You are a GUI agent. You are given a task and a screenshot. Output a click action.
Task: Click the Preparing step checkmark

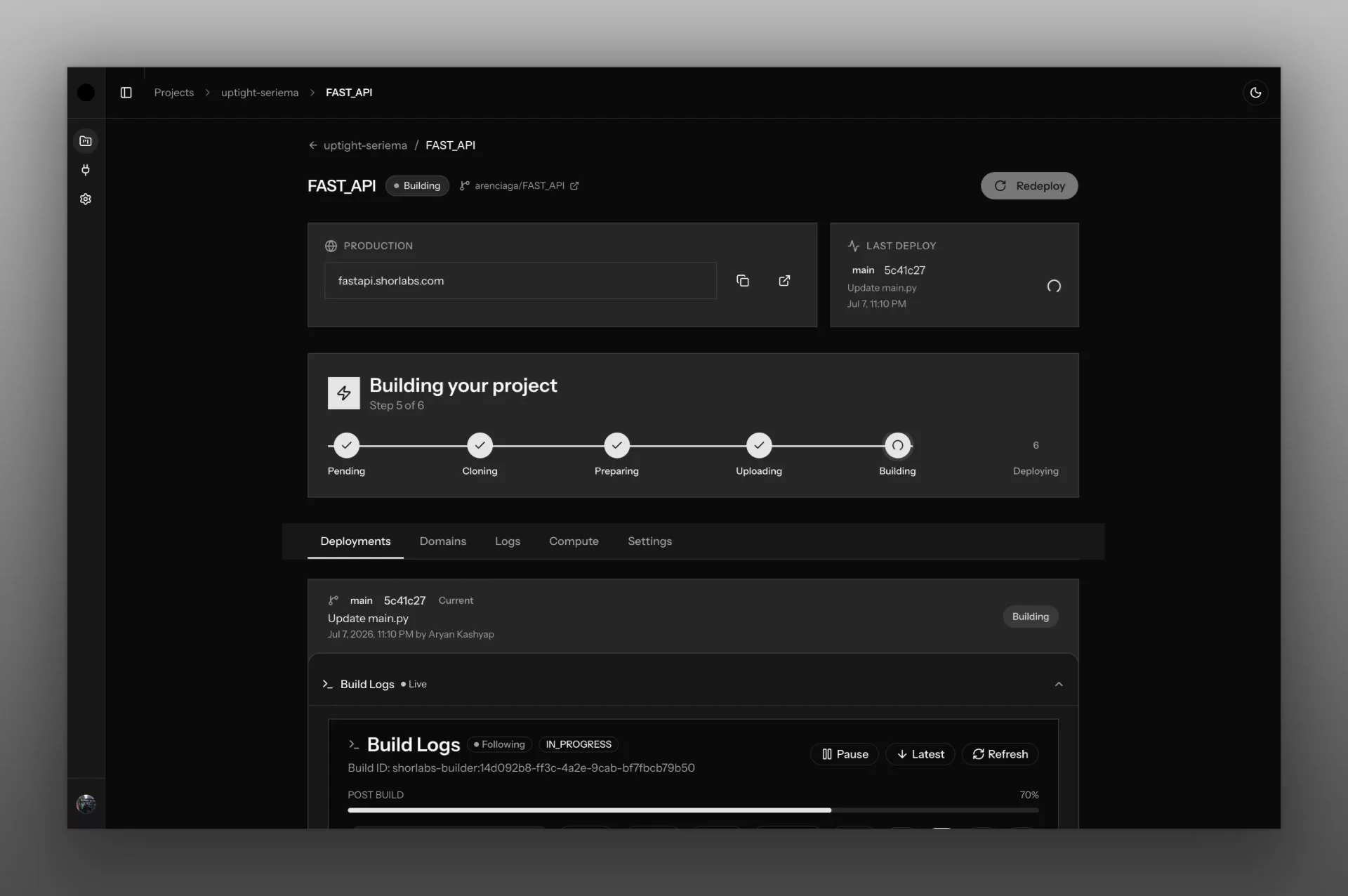click(x=617, y=445)
